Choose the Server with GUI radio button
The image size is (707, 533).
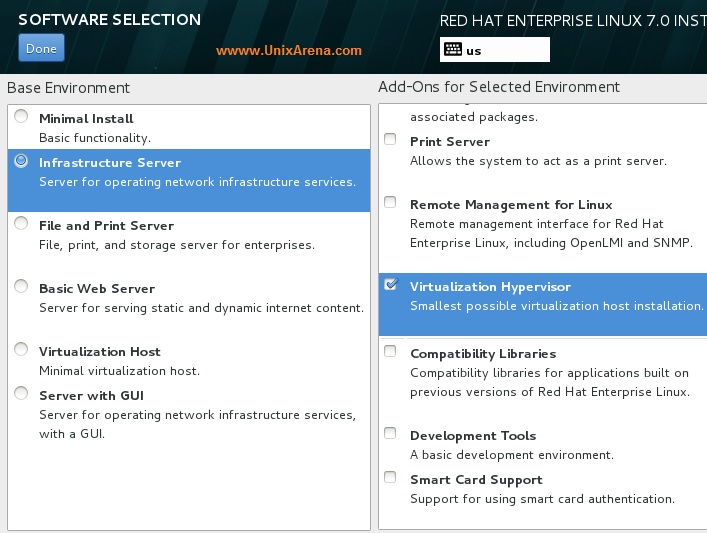[x=21, y=393]
